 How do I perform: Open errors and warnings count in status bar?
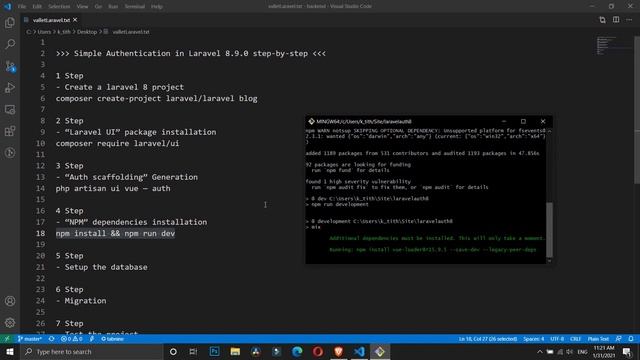(71, 339)
